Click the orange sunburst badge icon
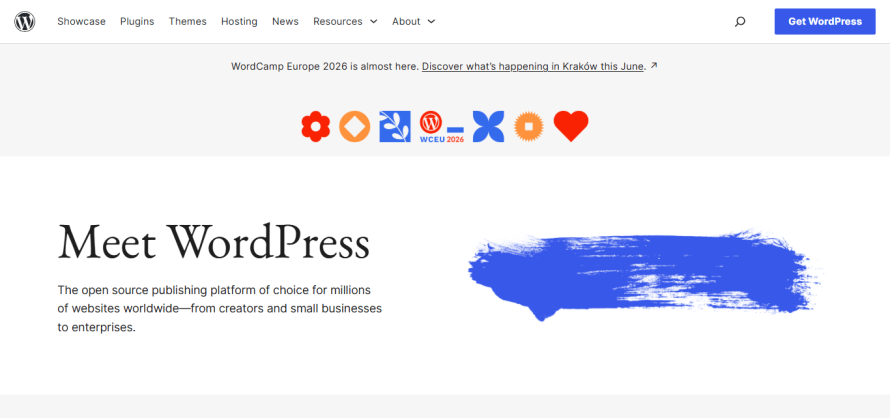The width and height of the screenshot is (890, 418). coord(528,126)
